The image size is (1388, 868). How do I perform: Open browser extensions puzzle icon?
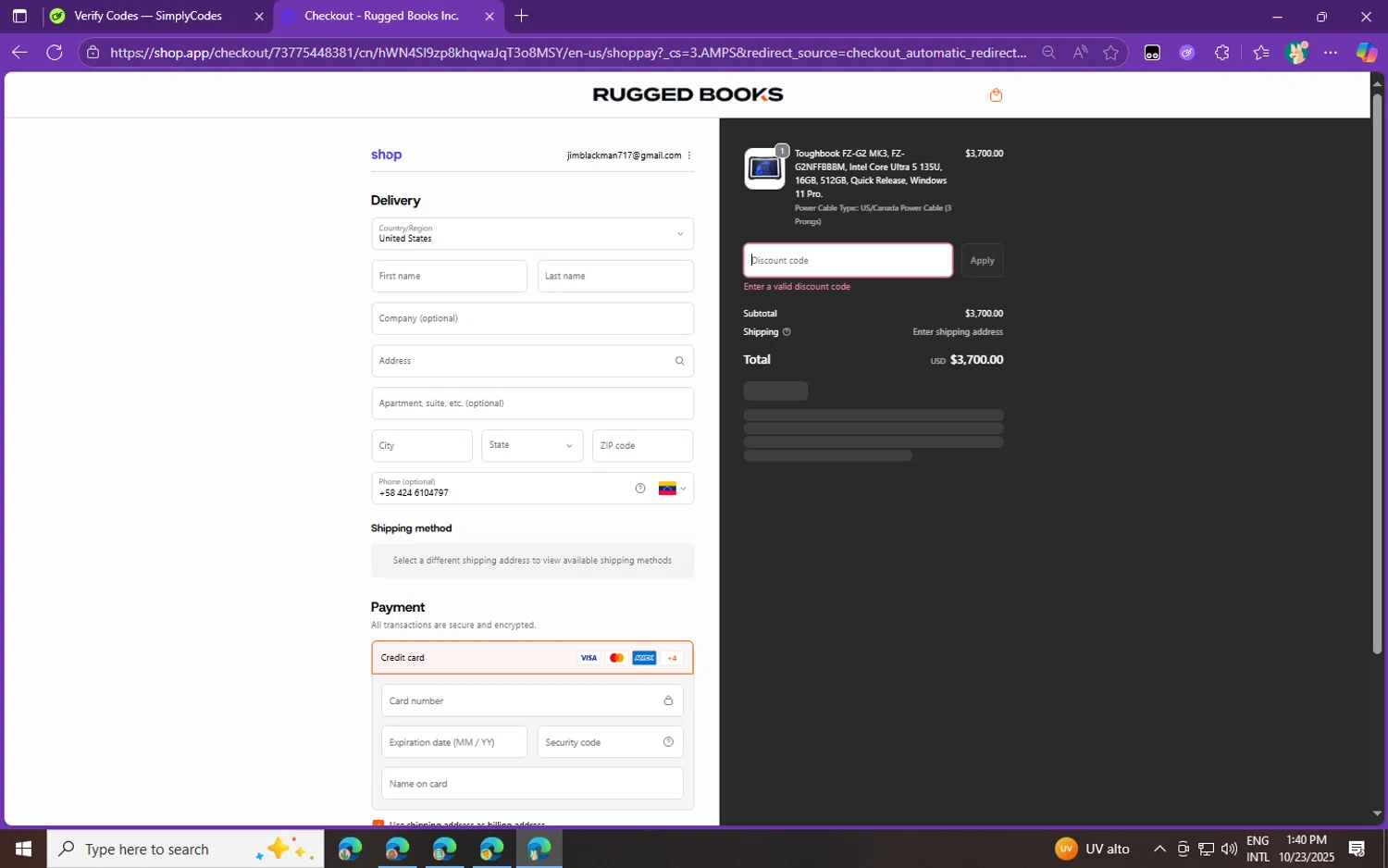point(1222,53)
